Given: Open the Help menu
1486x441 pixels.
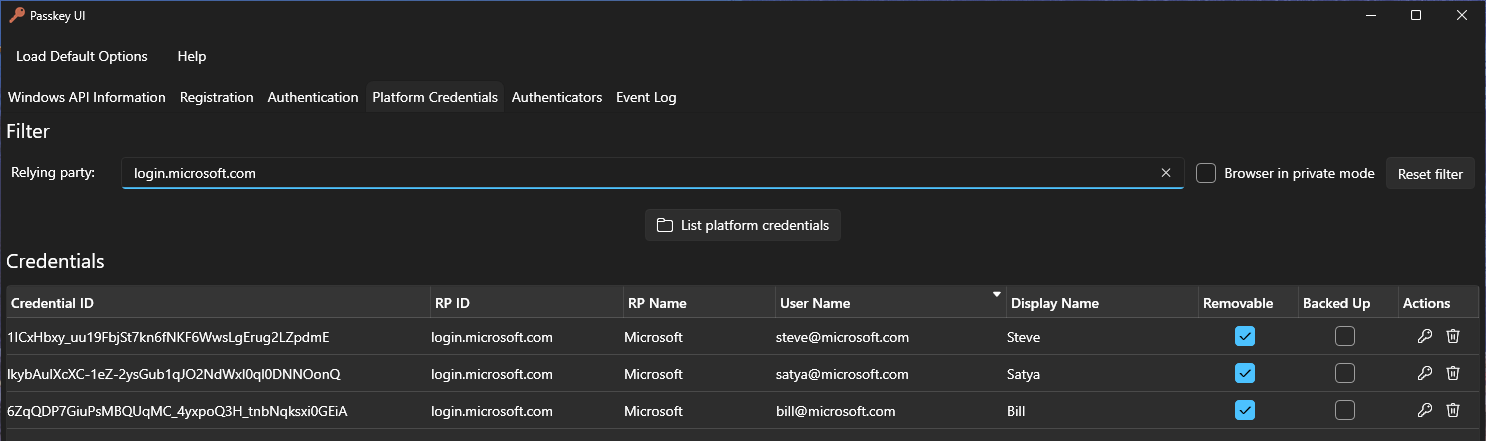Looking at the screenshot, I should [x=192, y=56].
